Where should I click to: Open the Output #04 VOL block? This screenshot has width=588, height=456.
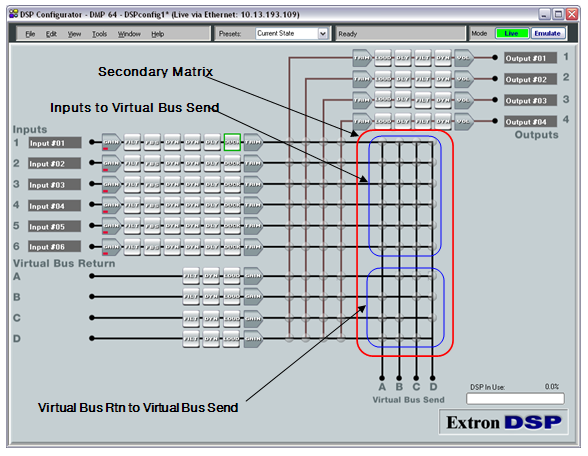[x=464, y=121]
